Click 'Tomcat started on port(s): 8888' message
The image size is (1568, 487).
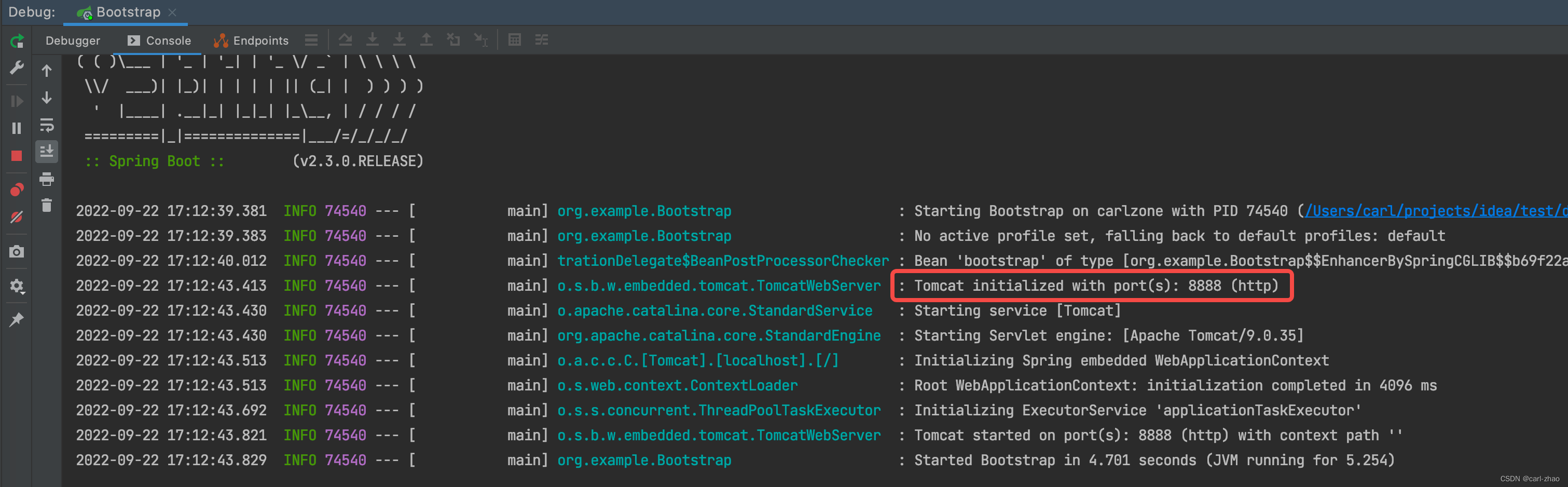[1043, 435]
